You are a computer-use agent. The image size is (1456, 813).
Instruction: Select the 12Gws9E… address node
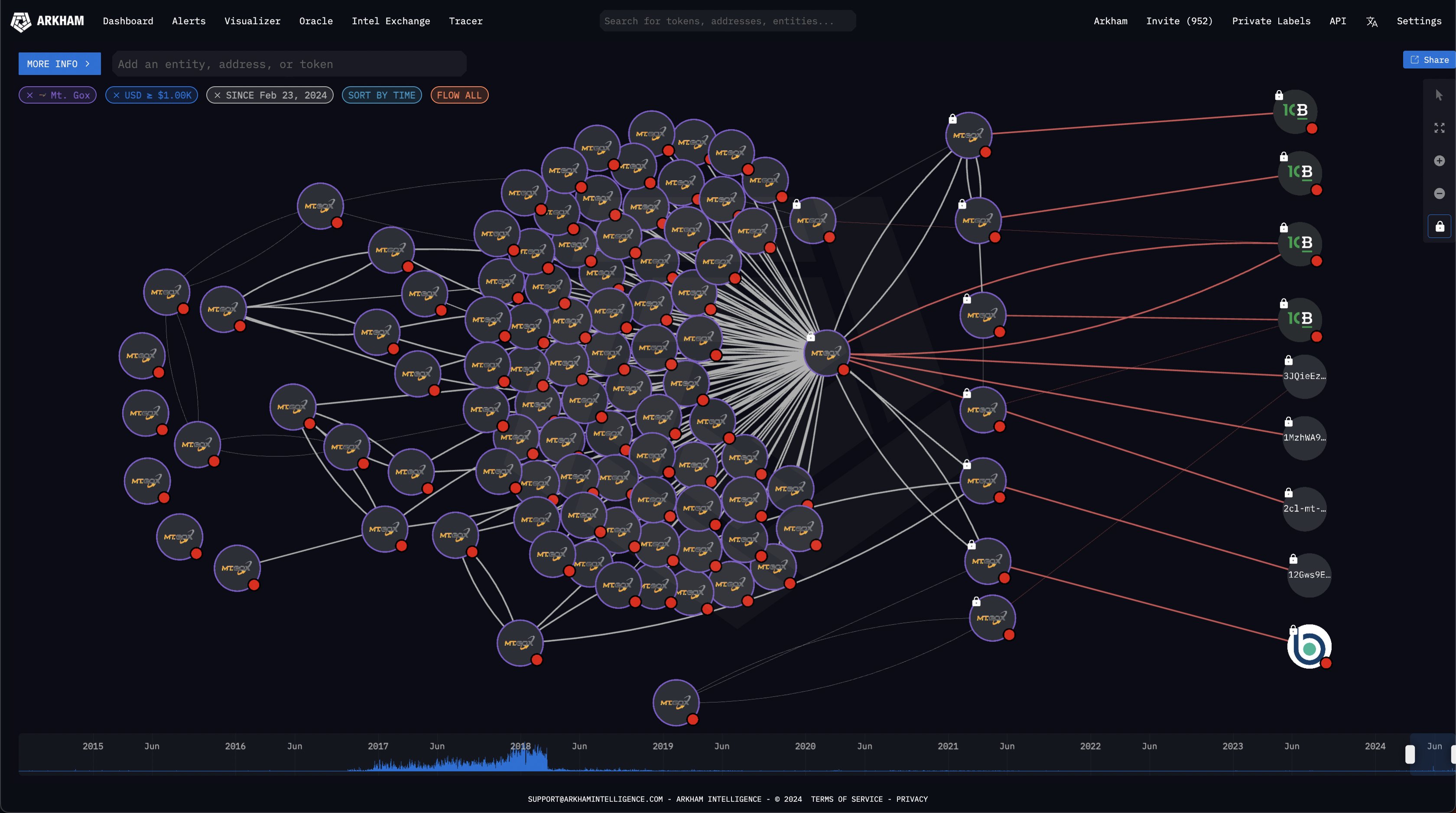coord(1309,575)
